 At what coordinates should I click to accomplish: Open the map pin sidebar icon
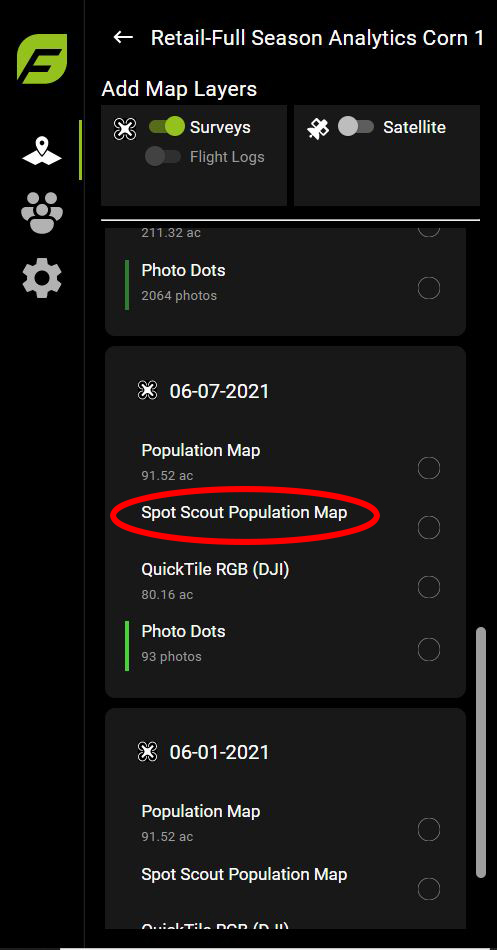tap(42, 151)
